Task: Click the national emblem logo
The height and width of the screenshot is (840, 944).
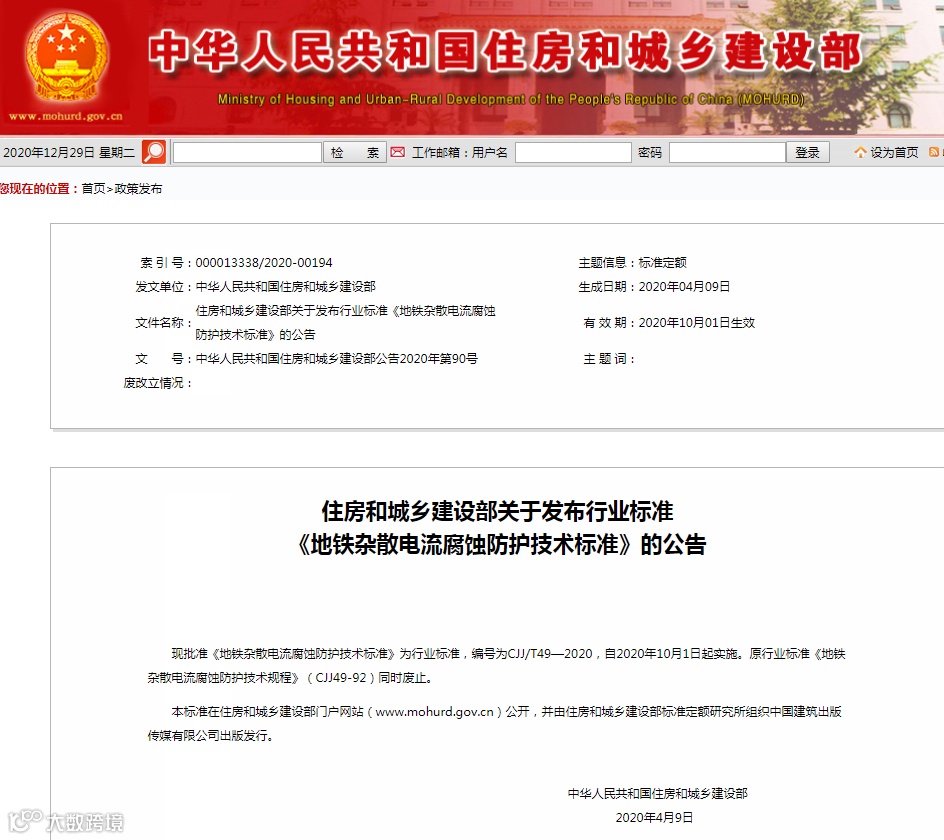Action: (66, 57)
